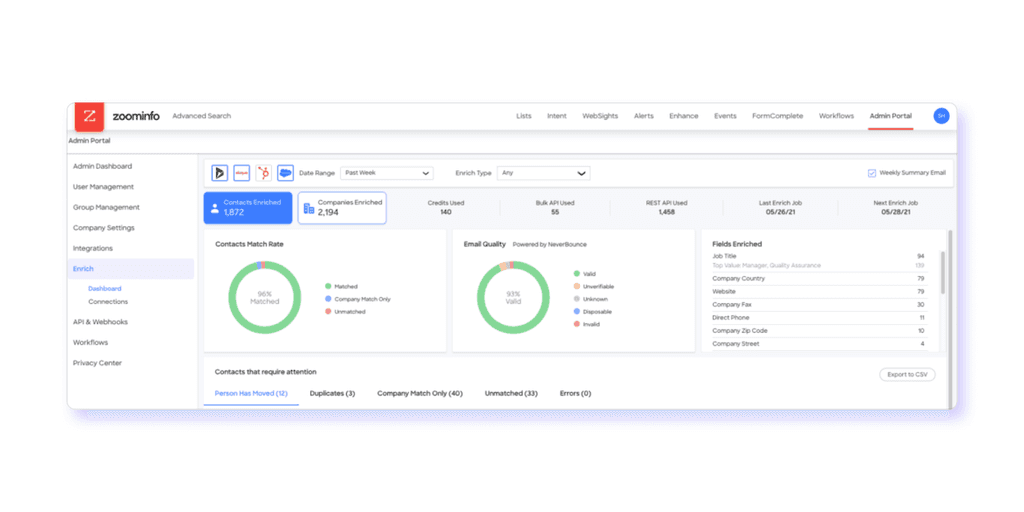
Task: Open Integrations in the sidebar
Action: pyautogui.click(x=93, y=248)
